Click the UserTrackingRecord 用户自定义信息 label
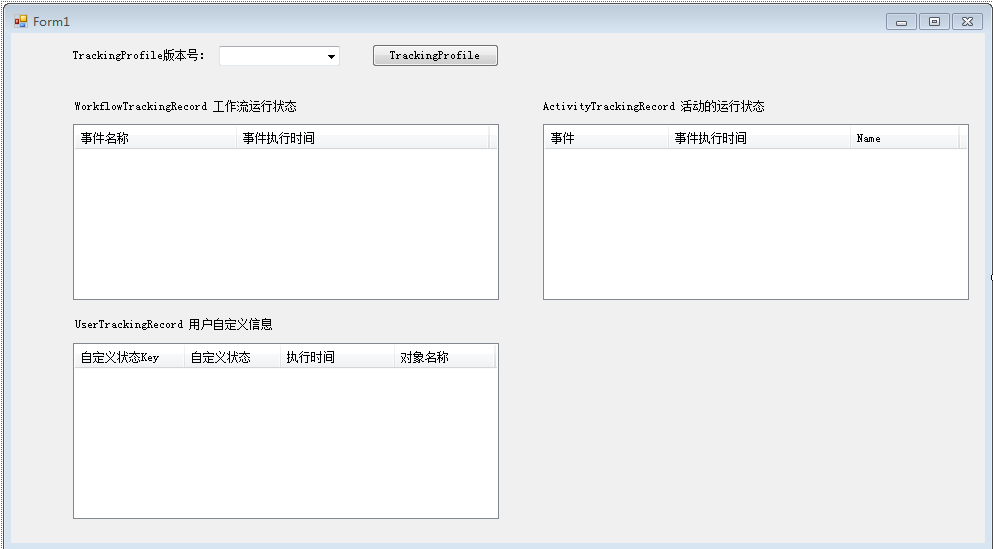This screenshot has height=549, width=993. pyautogui.click(x=174, y=324)
